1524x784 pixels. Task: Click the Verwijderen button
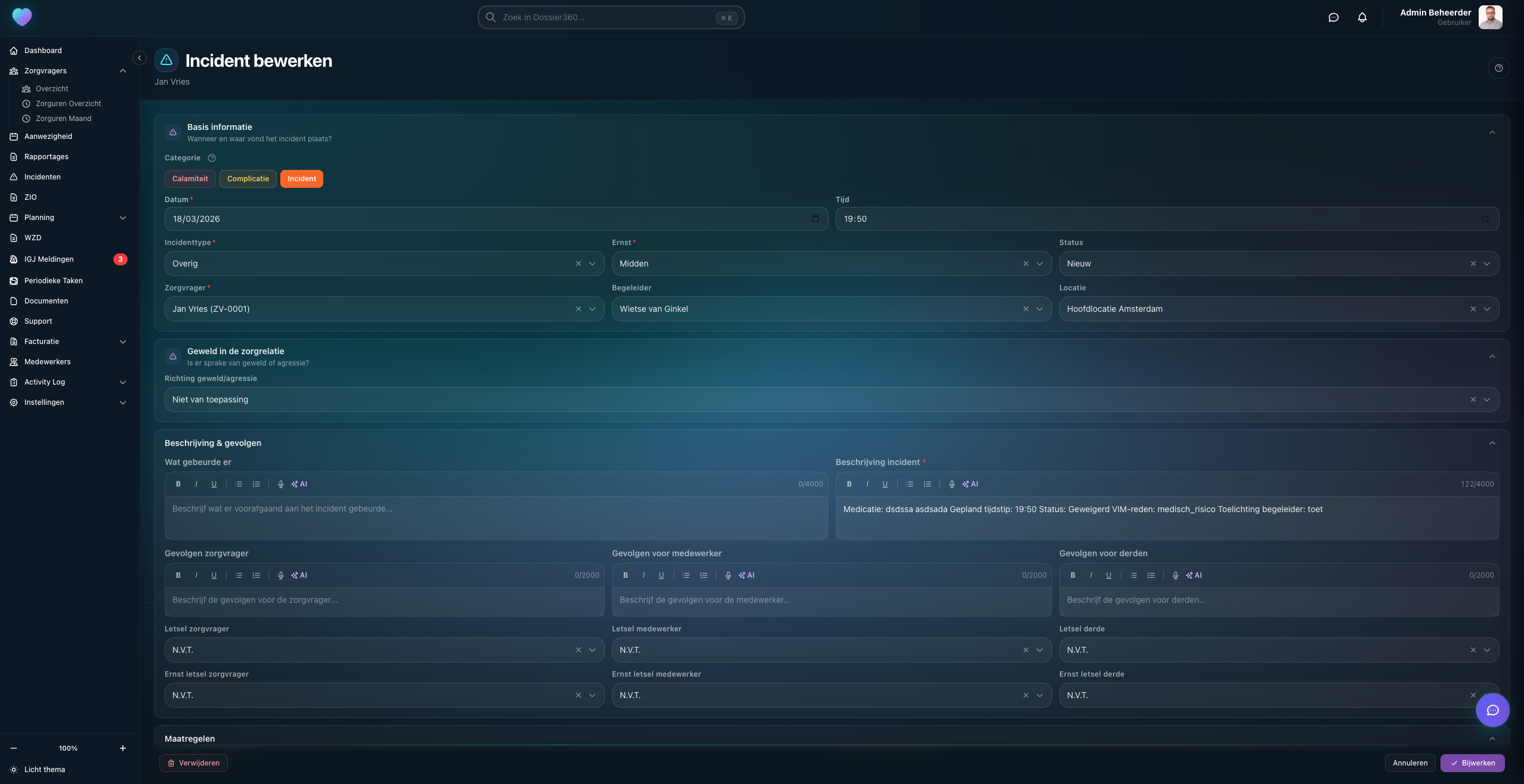193,763
